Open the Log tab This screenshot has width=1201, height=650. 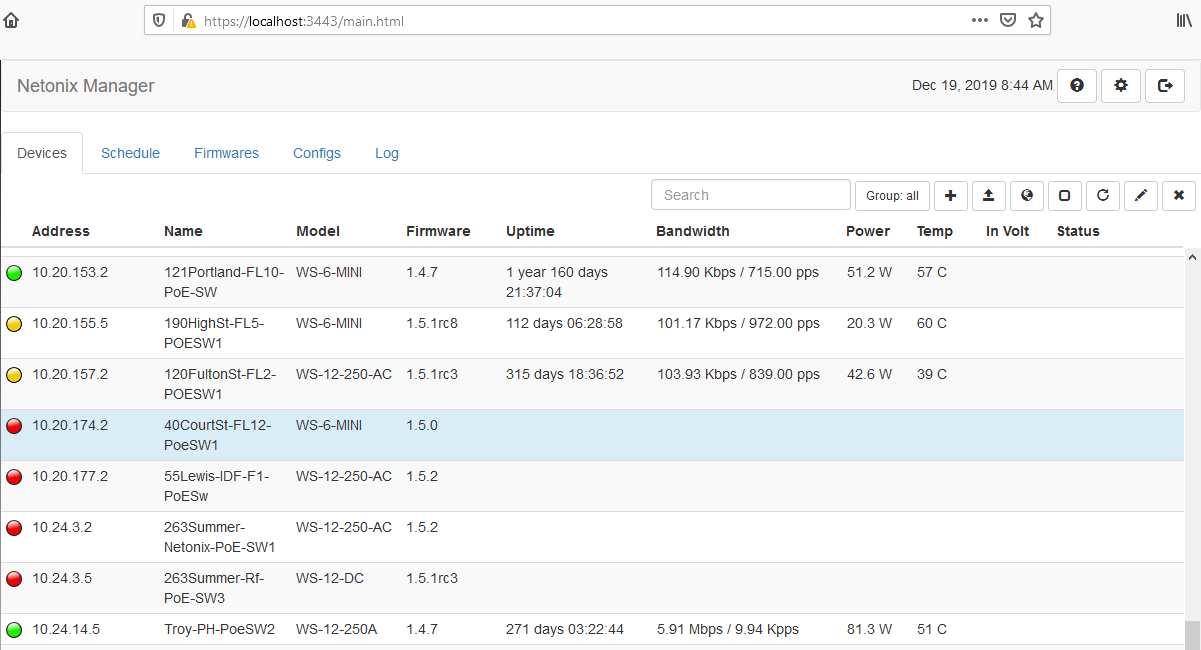pyautogui.click(x=387, y=153)
